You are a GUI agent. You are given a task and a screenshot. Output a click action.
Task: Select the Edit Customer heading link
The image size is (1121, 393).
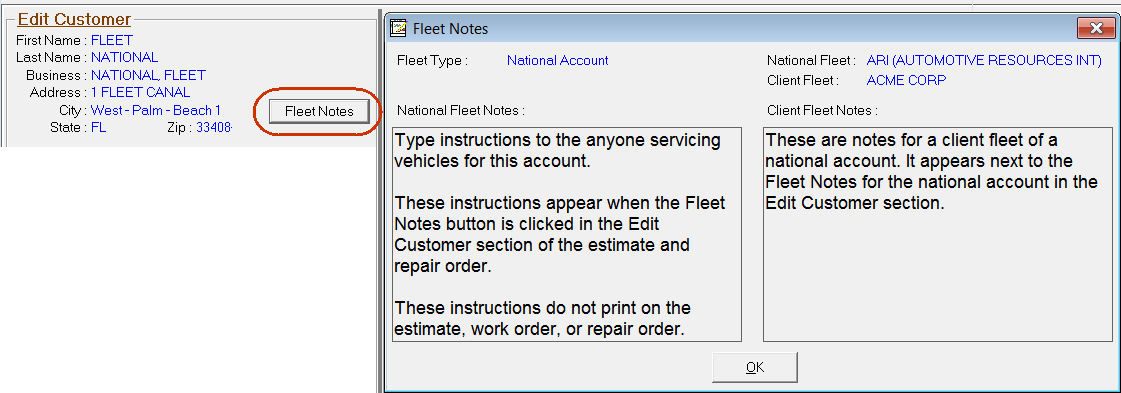click(x=74, y=19)
